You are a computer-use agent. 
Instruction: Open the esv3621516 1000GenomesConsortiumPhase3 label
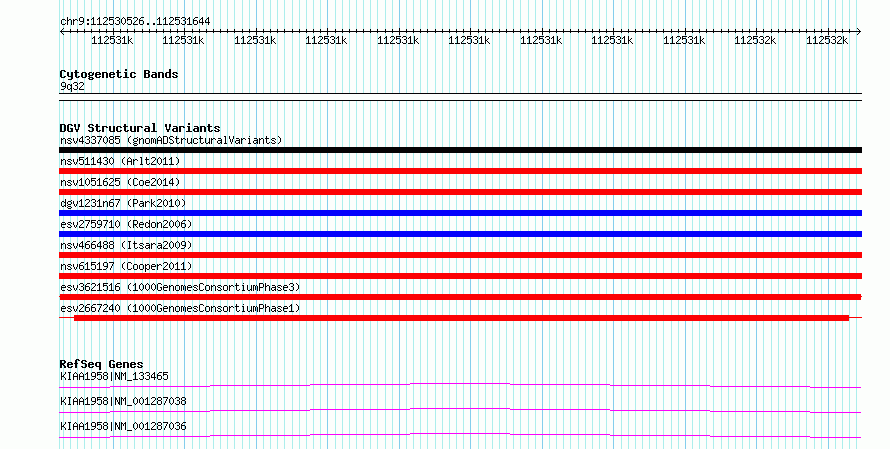pyautogui.click(x=180, y=287)
